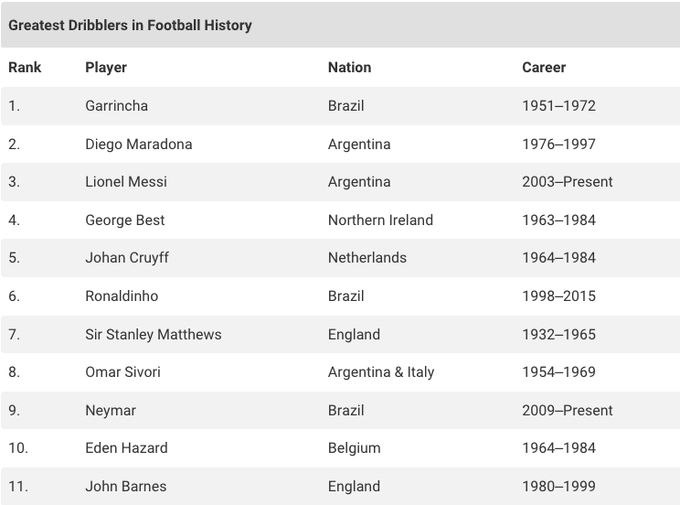This screenshot has height=505, width=680.
Task: Click the Rank column header
Action: pos(24,67)
